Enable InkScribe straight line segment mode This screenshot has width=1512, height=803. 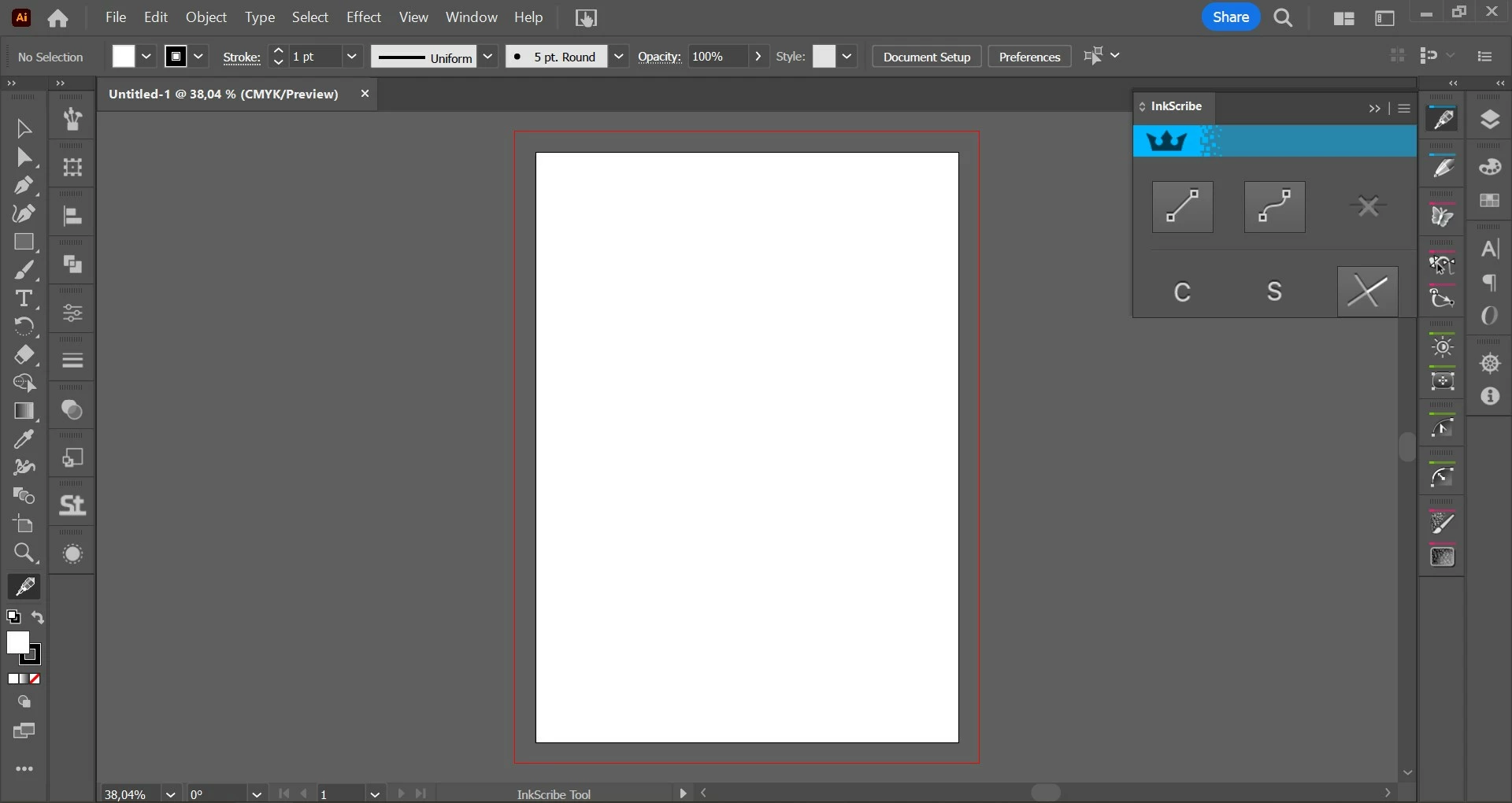coord(1183,207)
